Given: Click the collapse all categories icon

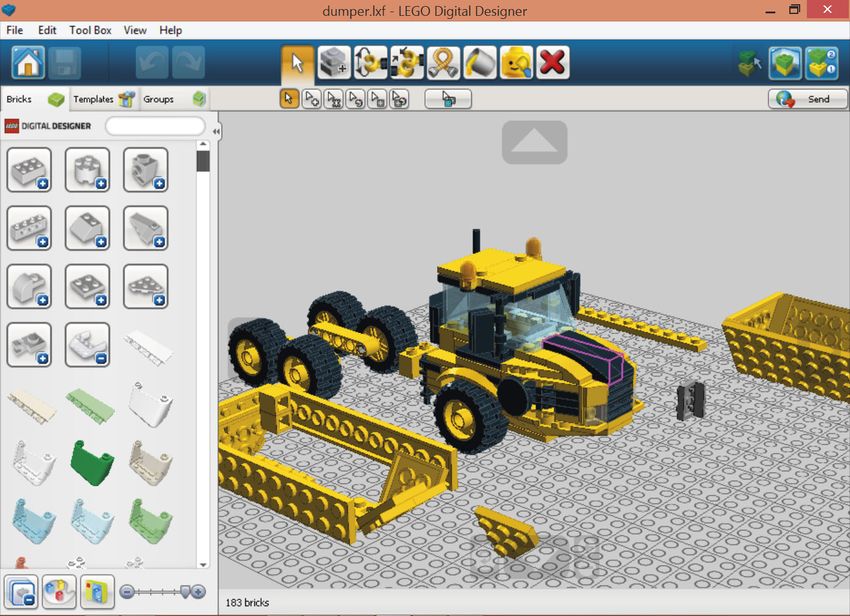Looking at the screenshot, I should (x=22, y=592).
